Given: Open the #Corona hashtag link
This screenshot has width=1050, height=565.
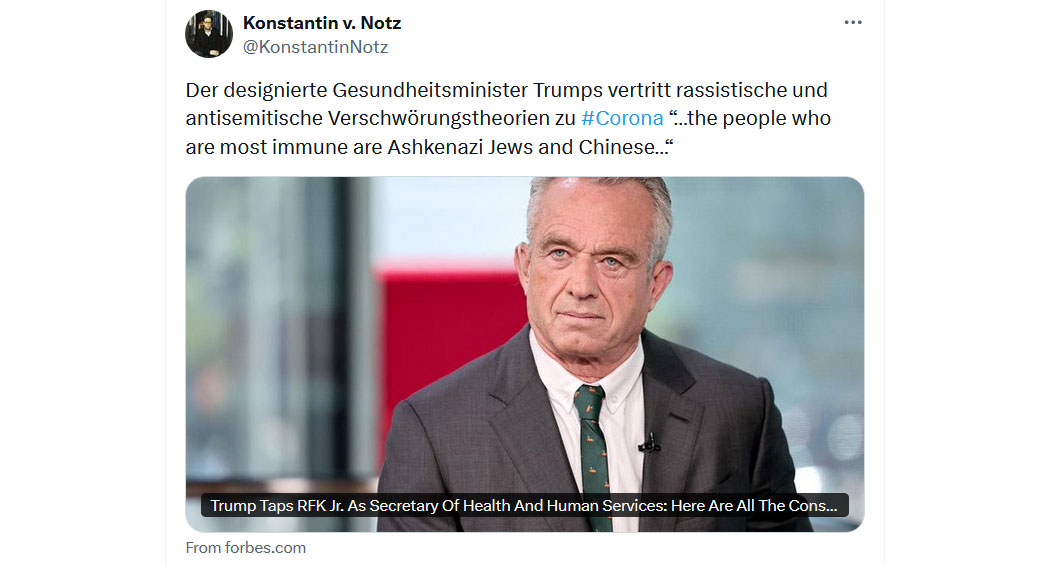Looking at the screenshot, I should pos(622,118).
